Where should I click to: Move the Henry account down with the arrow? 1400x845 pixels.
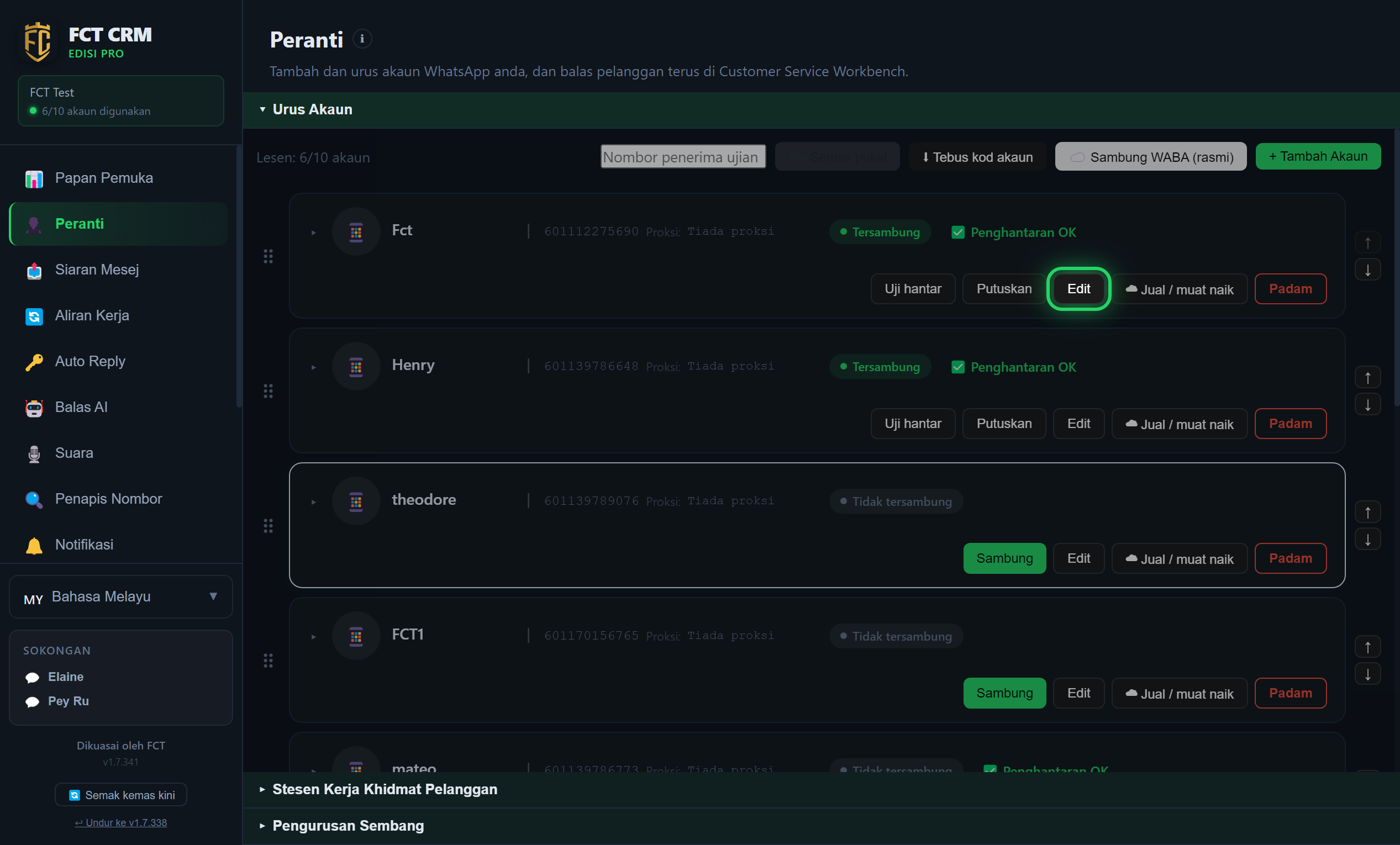1367,404
